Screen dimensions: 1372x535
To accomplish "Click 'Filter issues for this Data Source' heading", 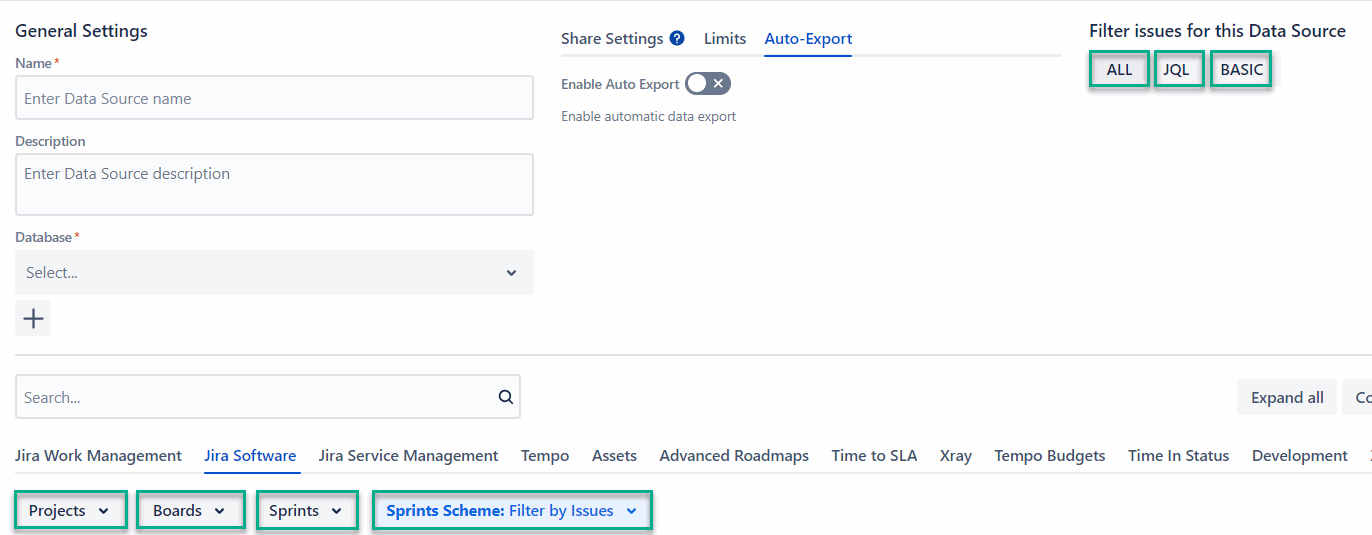I will coord(1217,31).
